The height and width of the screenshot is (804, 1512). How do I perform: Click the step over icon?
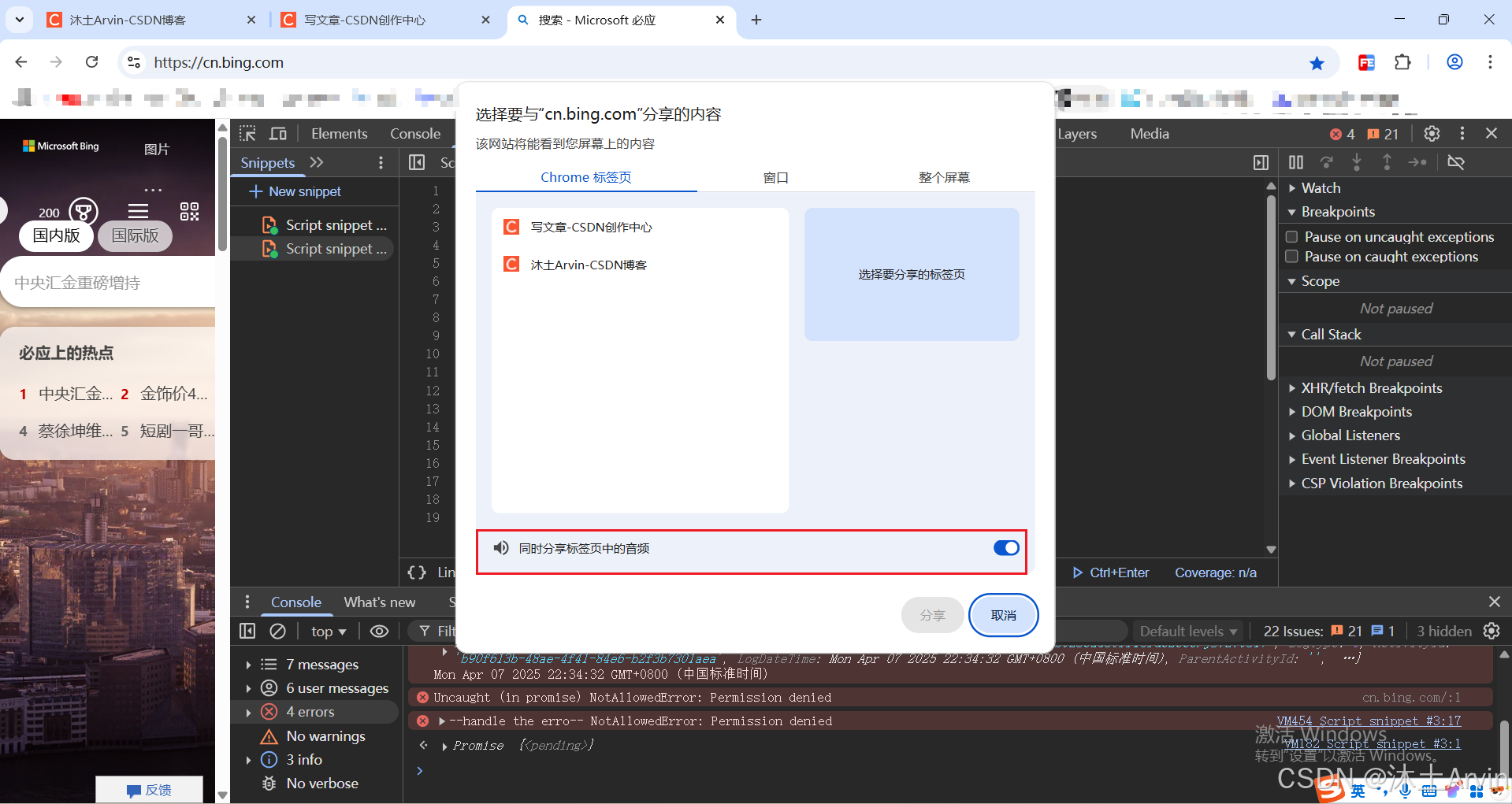[x=1327, y=162]
